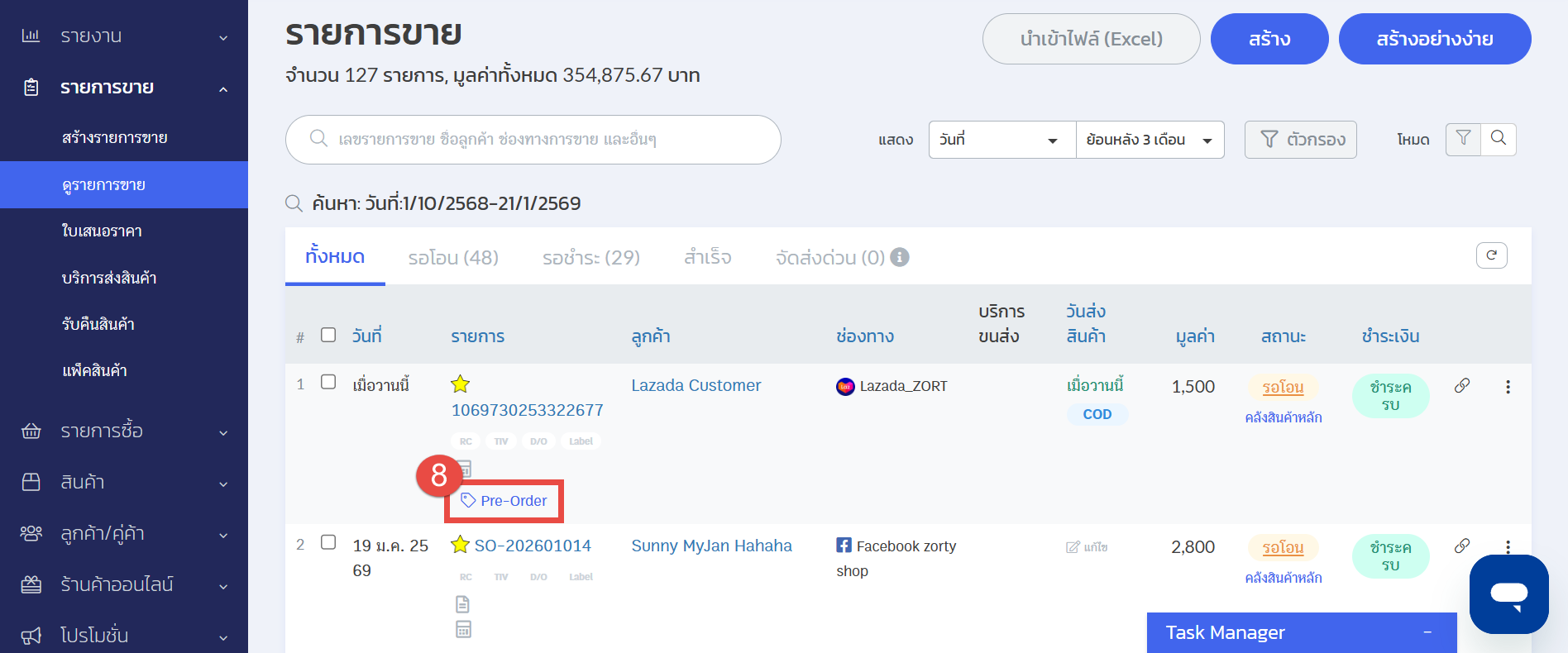The image size is (1568, 653).
Task: Open the chat support bubble
Action: 1508,594
